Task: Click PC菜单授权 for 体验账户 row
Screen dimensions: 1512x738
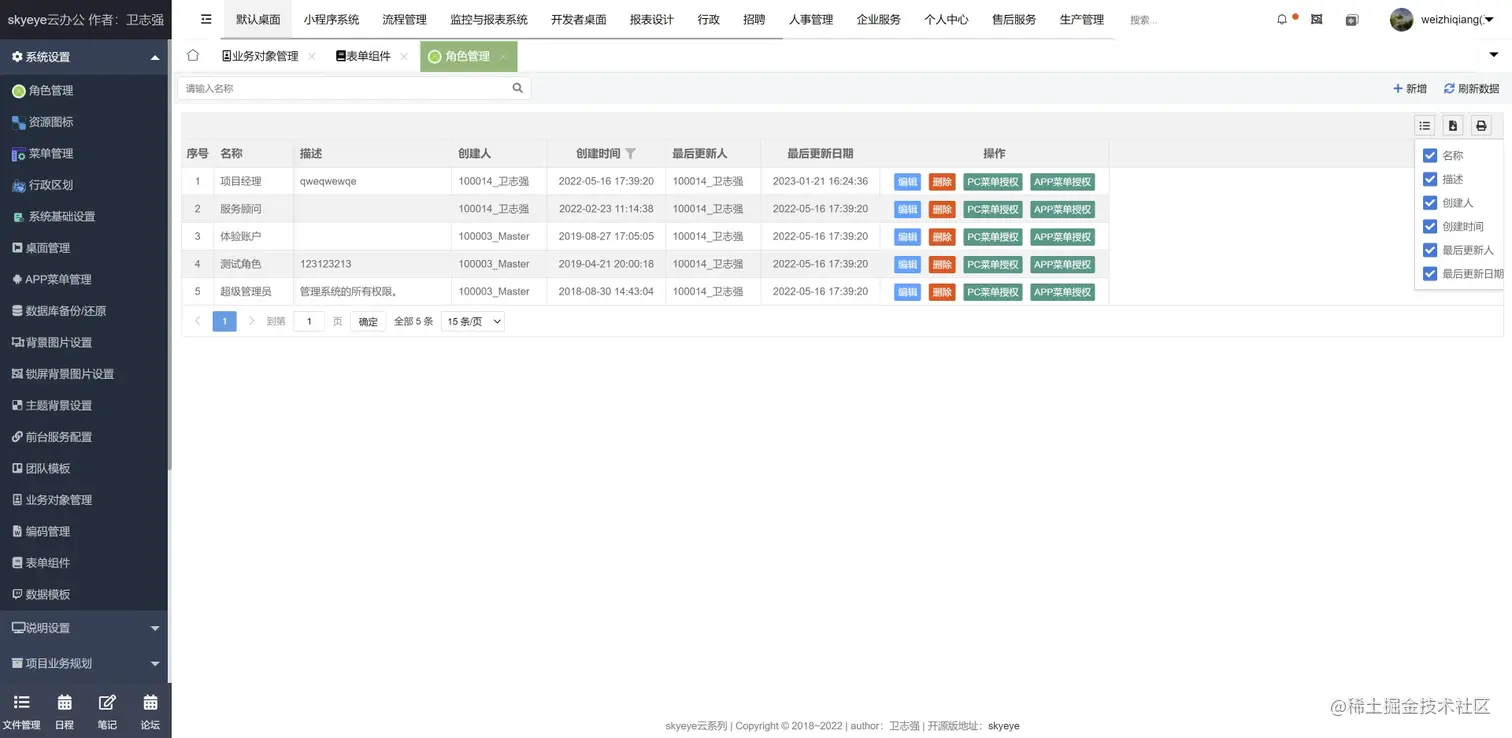Action: (x=992, y=237)
